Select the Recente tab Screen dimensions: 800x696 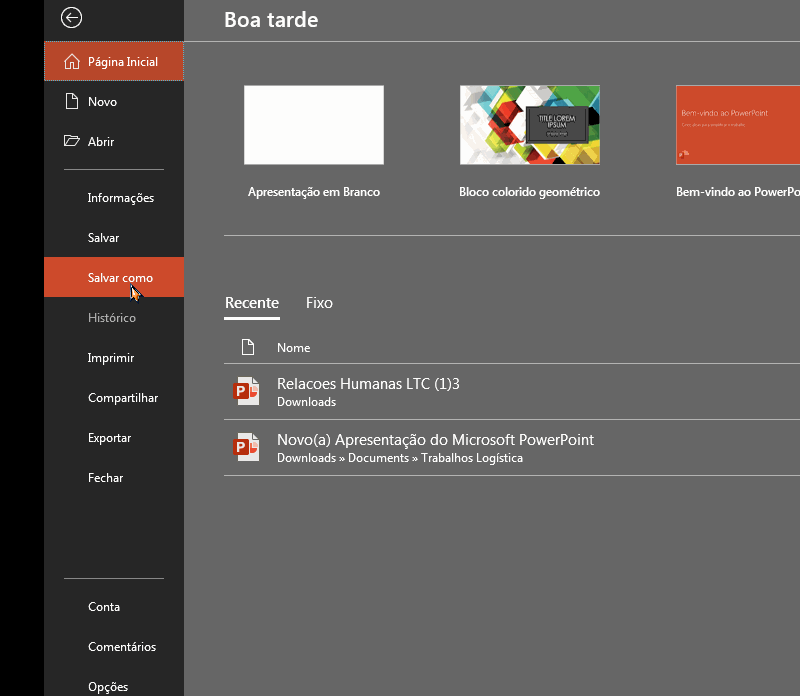(x=252, y=303)
